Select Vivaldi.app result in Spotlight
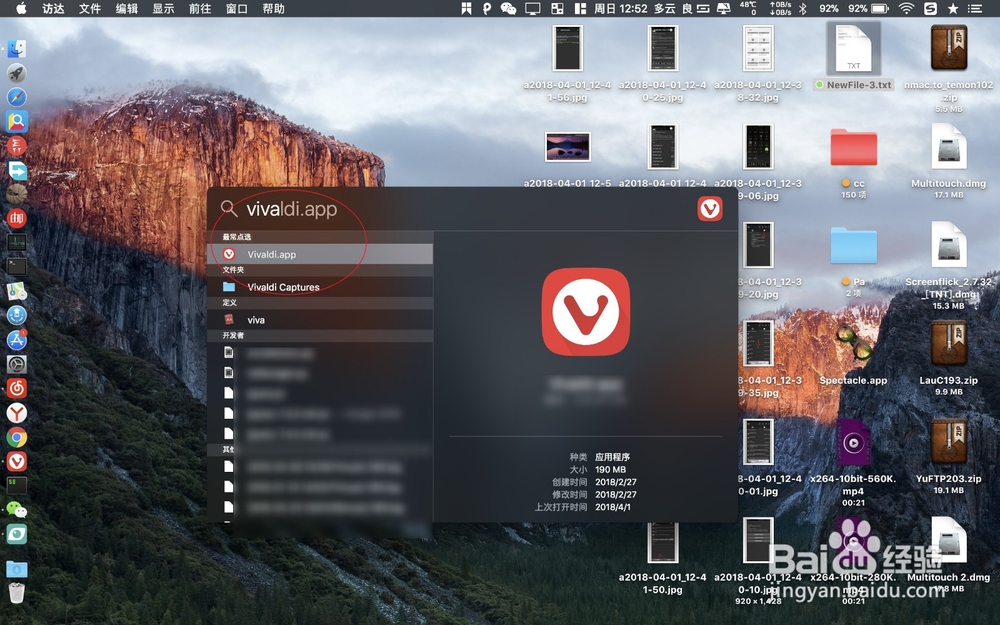Screen dimensions: 1000x625 (320, 254)
